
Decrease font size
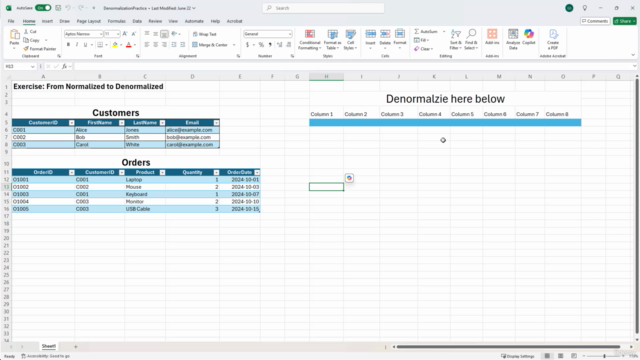(x=134, y=34)
